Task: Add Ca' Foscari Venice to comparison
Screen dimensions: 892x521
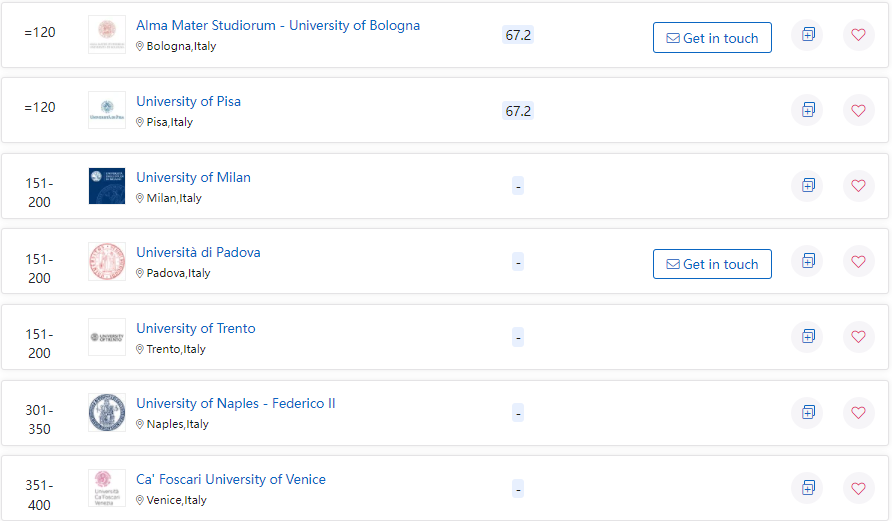Action: click(807, 487)
